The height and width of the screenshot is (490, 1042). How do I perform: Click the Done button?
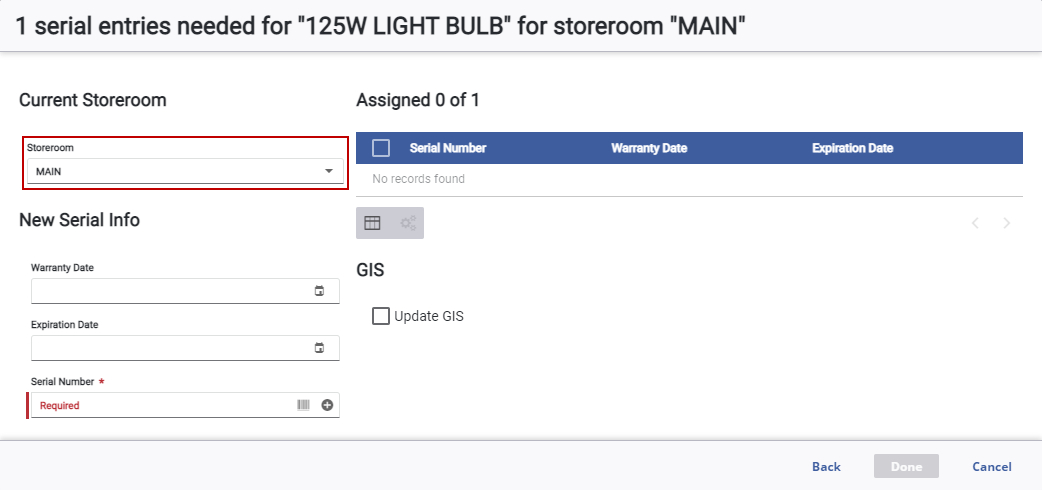pos(906,466)
